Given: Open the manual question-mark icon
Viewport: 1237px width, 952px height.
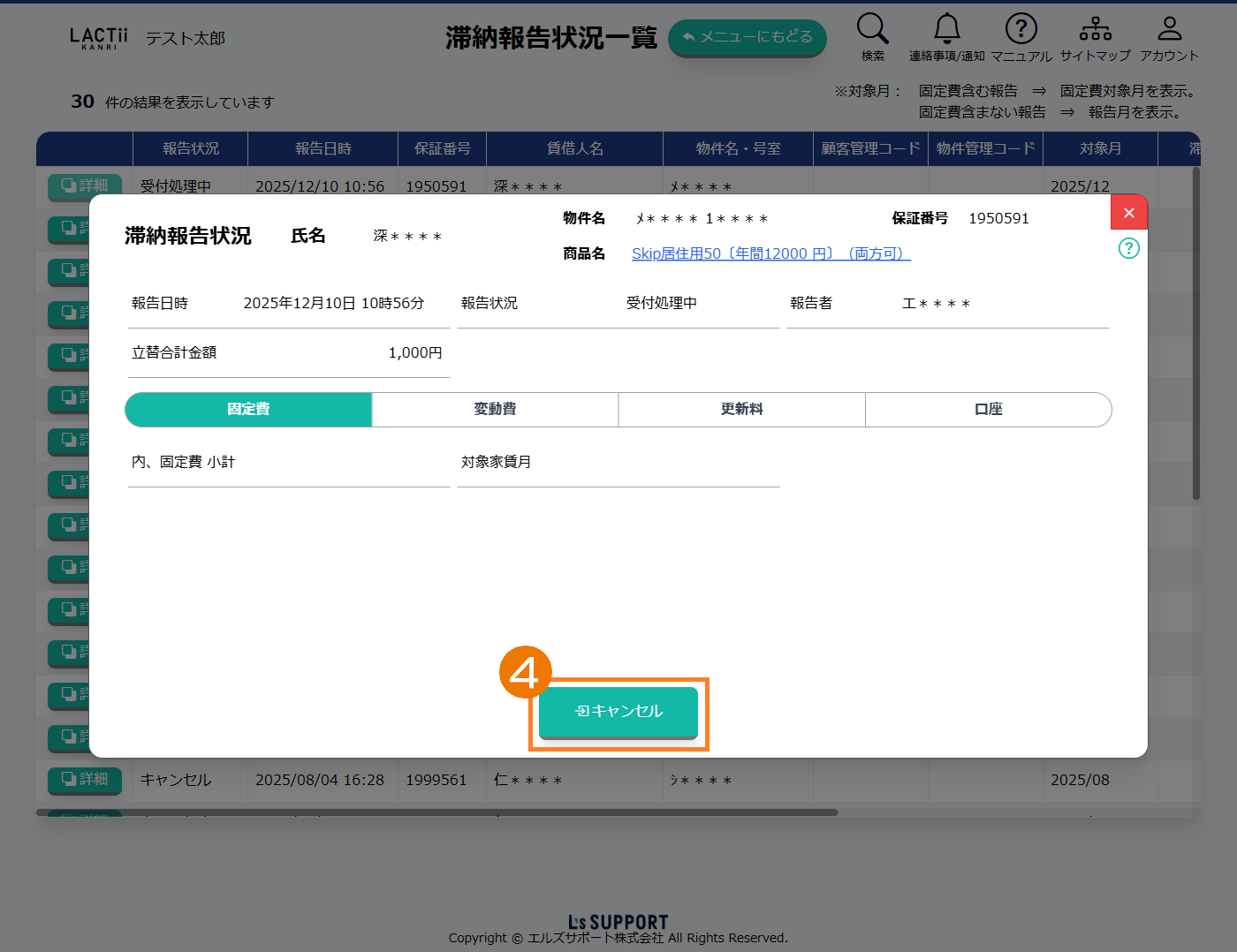Looking at the screenshot, I should [x=1021, y=29].
